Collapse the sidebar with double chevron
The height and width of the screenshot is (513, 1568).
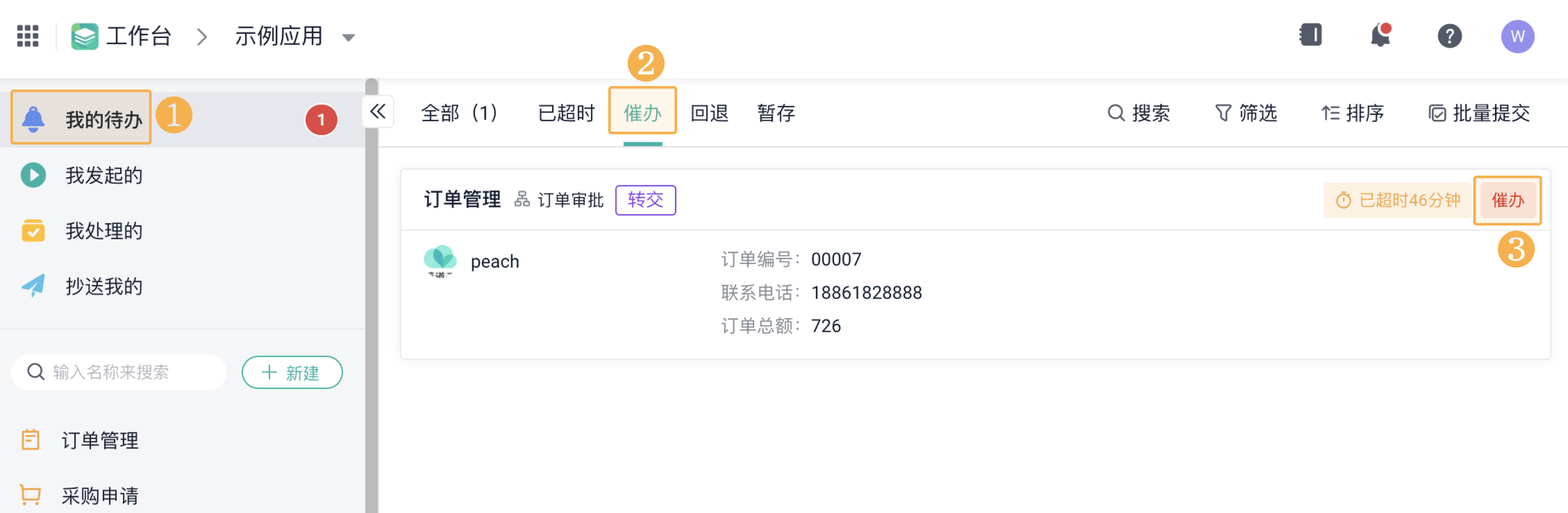(378, 111)
